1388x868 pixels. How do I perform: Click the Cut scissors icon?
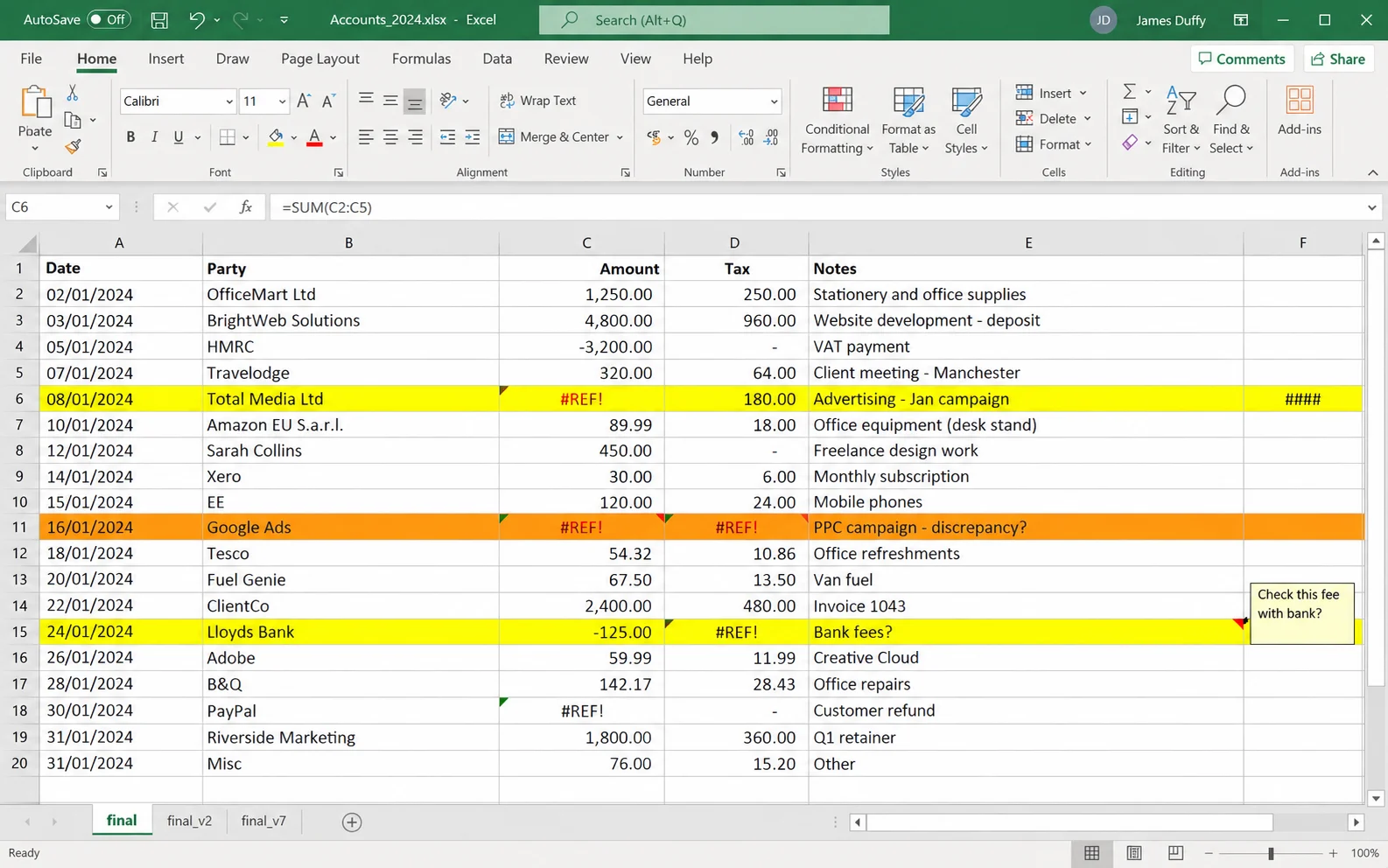click(73, 93)
